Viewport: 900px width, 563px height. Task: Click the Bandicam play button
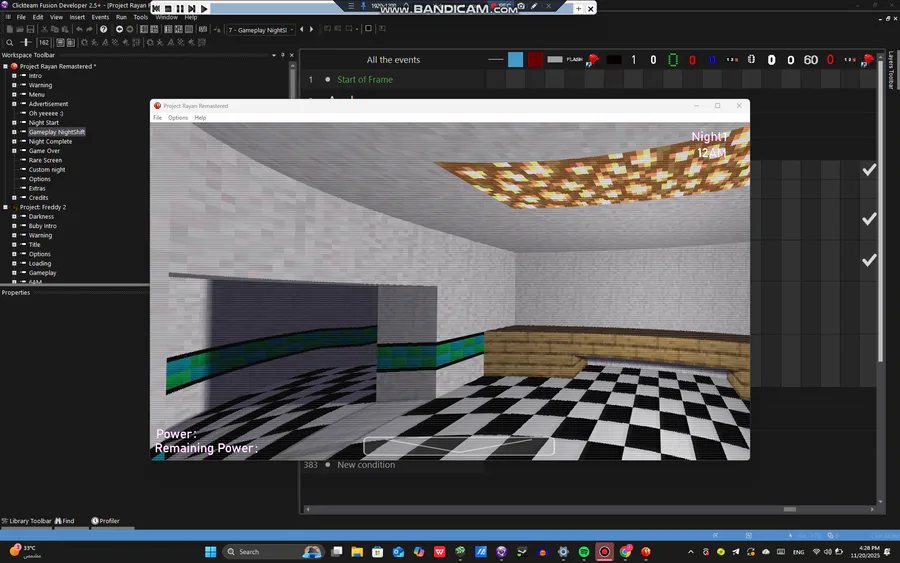pos(204,9)
